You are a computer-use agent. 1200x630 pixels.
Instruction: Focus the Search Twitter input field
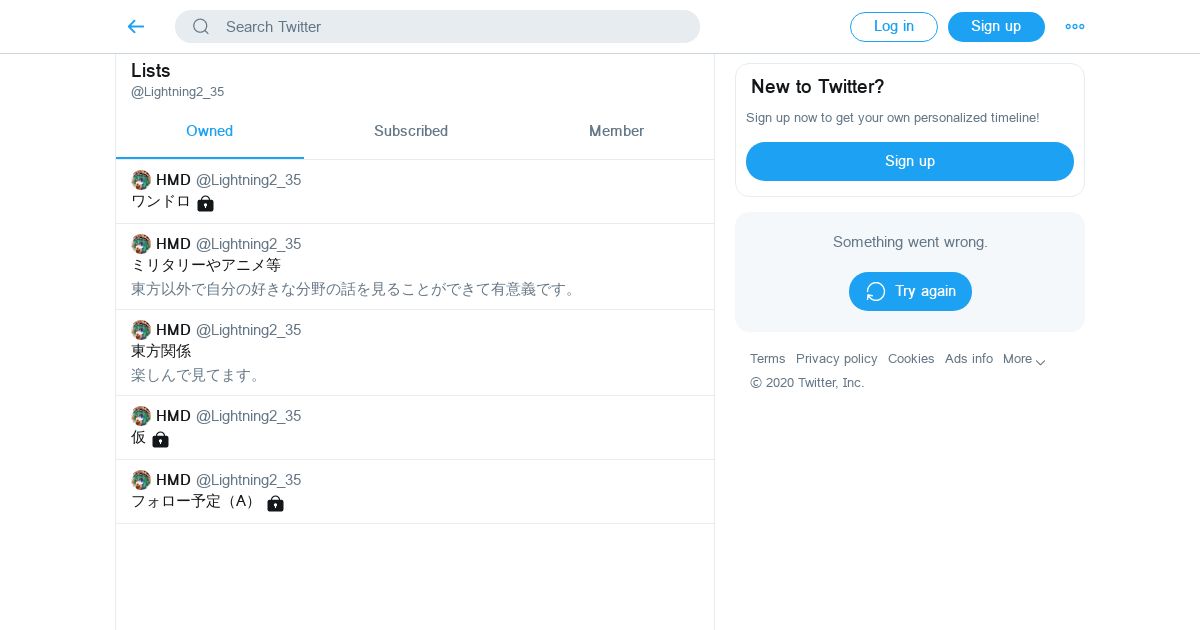(437, 27)
